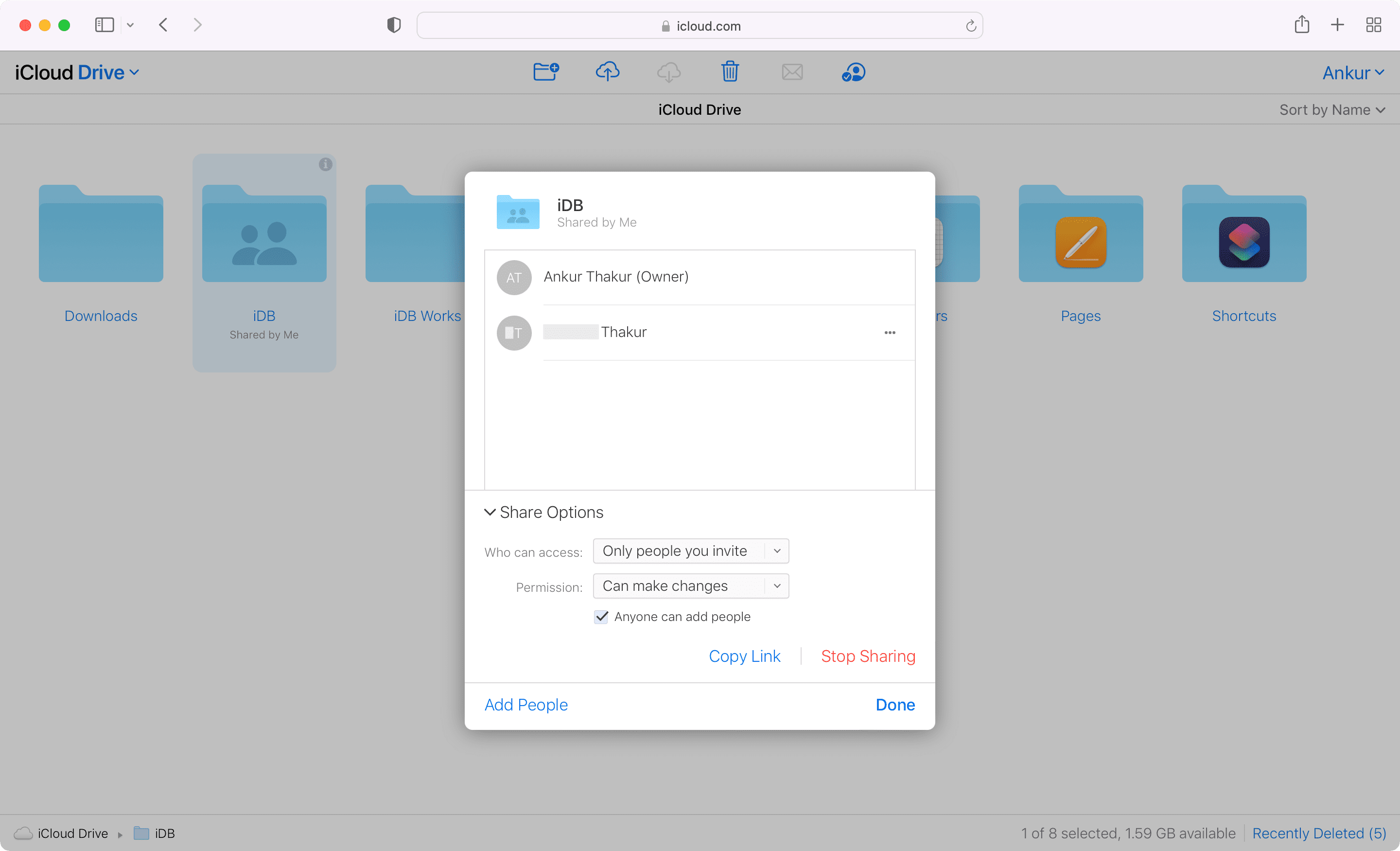Open the Ankur account menu
Viewport: 1400px width, 851px height.
[x=1353, y=73]
